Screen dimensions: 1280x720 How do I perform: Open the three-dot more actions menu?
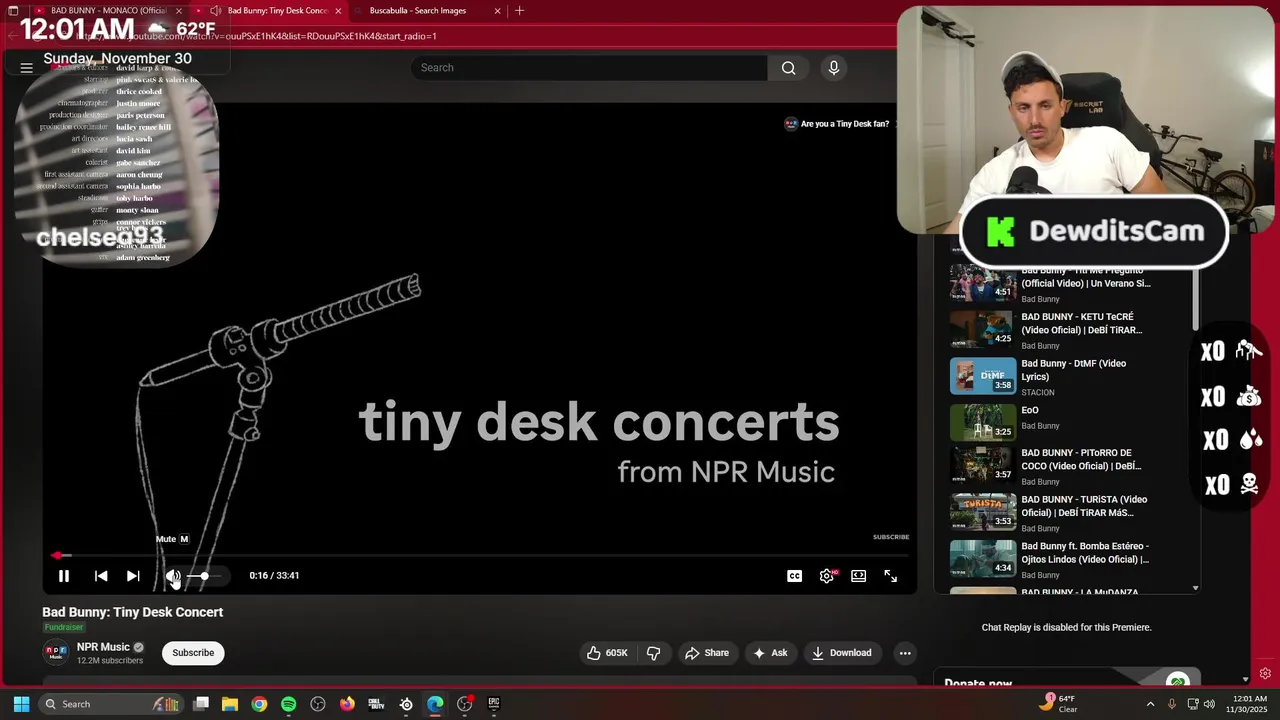(905, 653)
